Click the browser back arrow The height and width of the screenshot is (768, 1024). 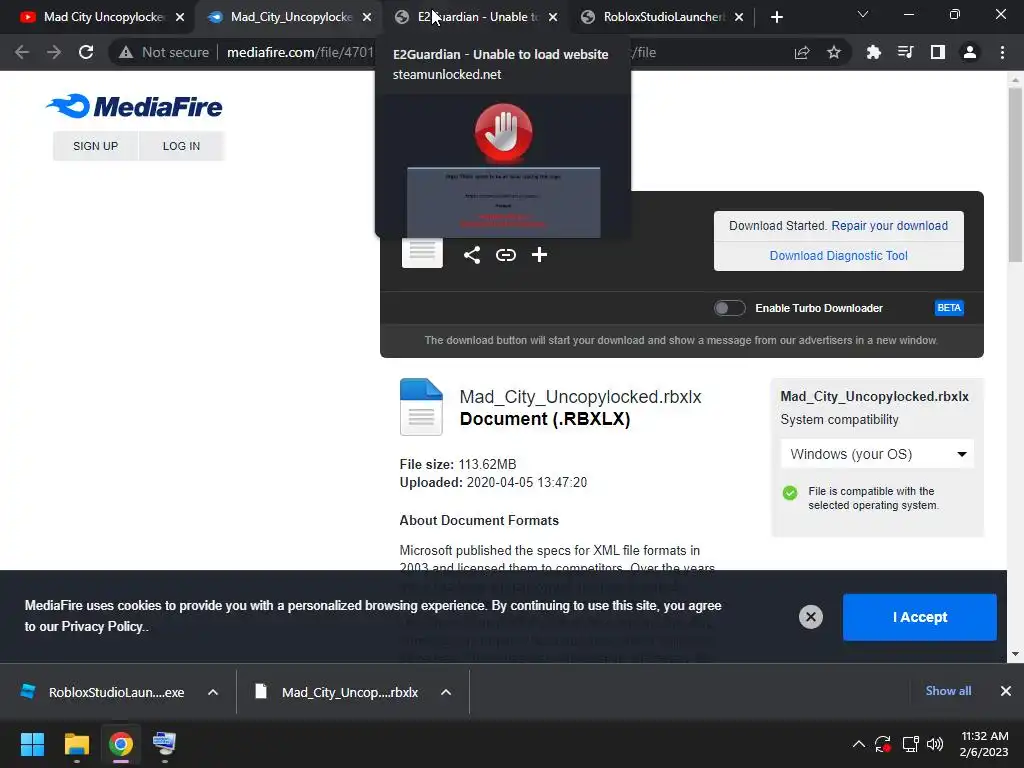click(x=22, y=52)
